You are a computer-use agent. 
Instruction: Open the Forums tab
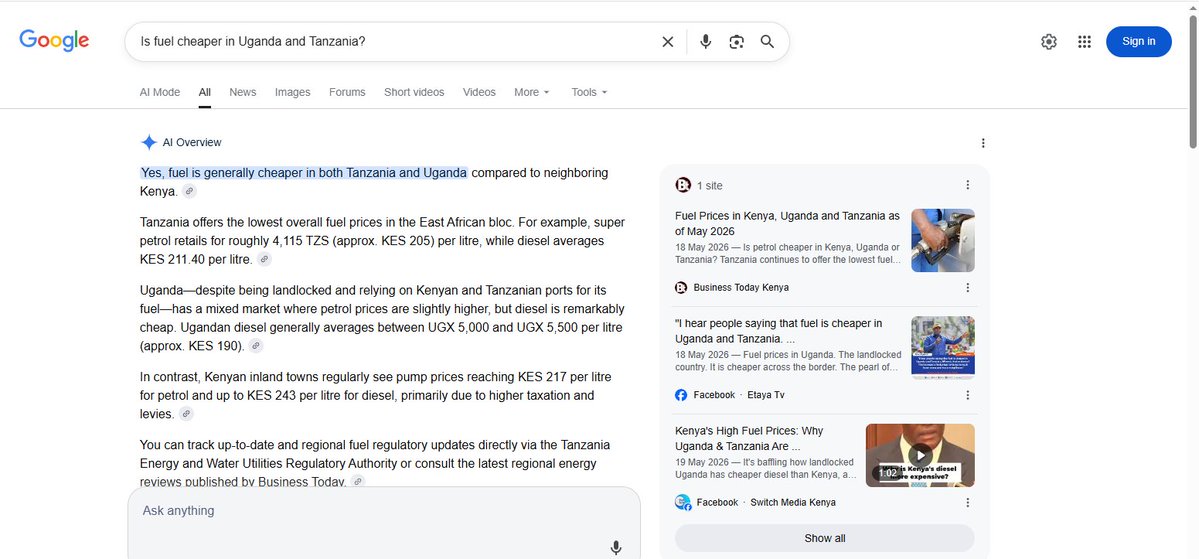click(x=347, y=92)
